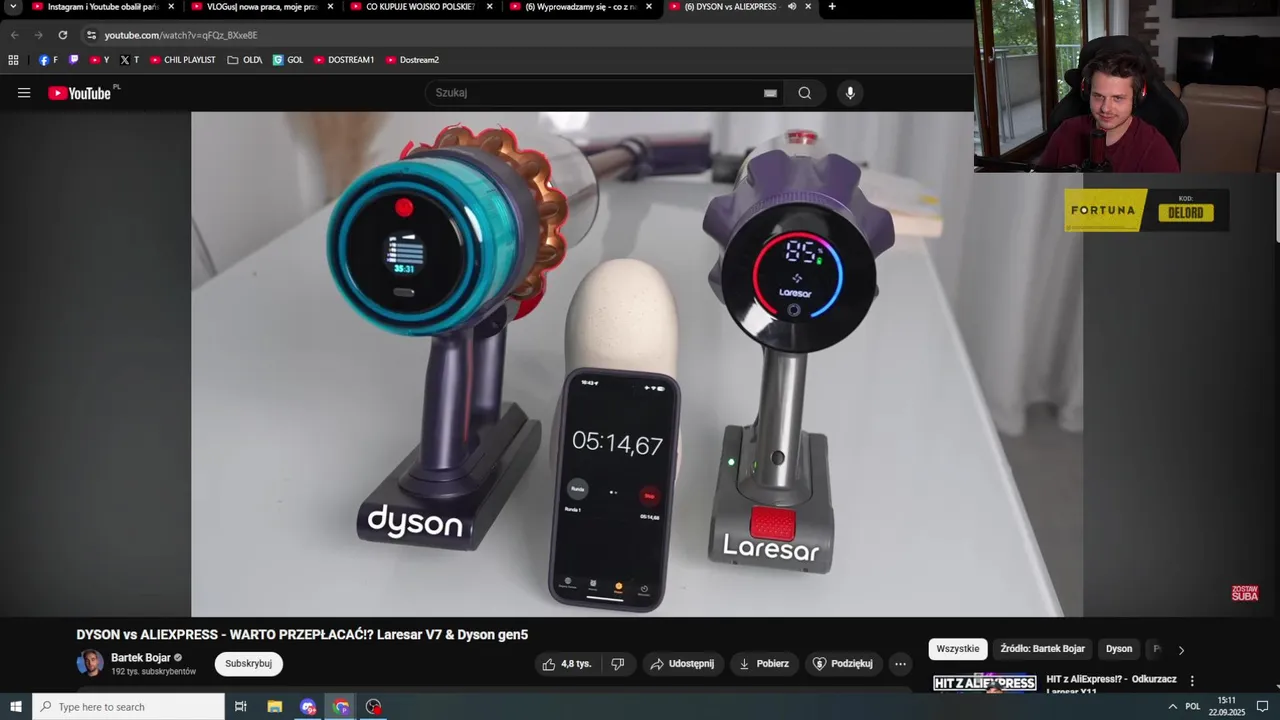The height and width of the screenshot is (720, 1280).
Task: Open the Windows notification center icon
Action: click(x=1263, y=707)
